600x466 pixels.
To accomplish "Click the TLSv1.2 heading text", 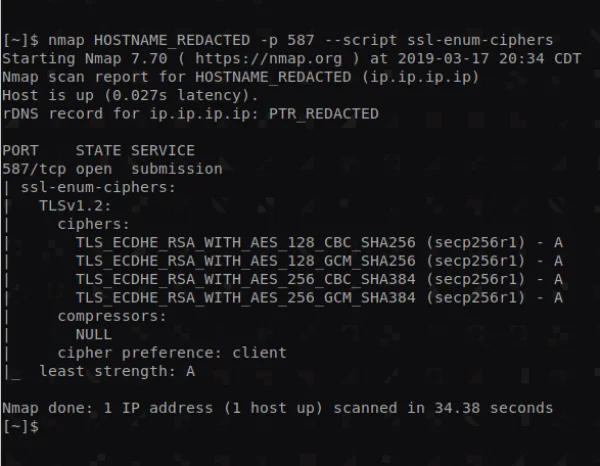I will [71, 205].
